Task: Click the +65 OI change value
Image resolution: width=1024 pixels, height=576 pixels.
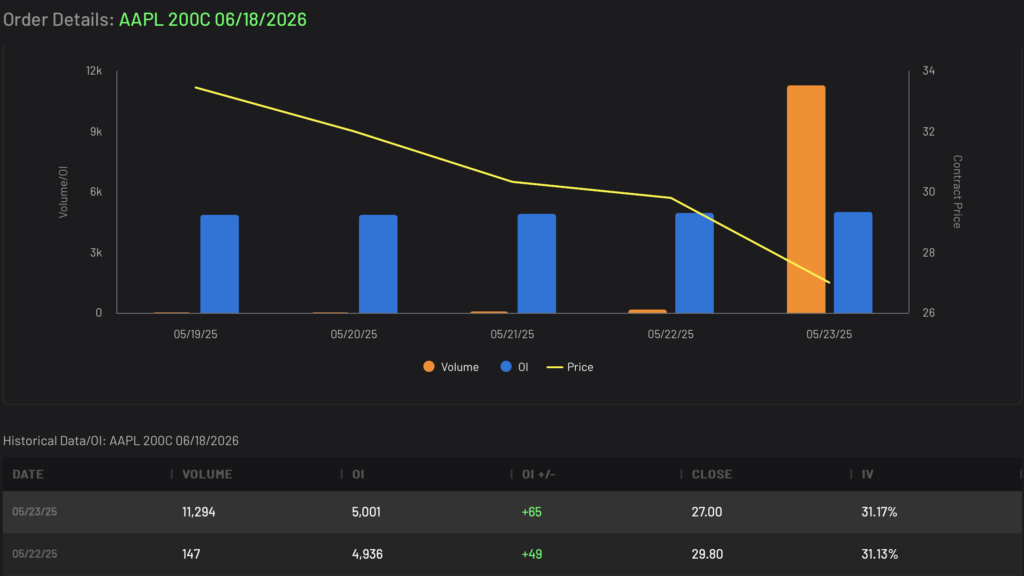Action: [x=532, y=512]
